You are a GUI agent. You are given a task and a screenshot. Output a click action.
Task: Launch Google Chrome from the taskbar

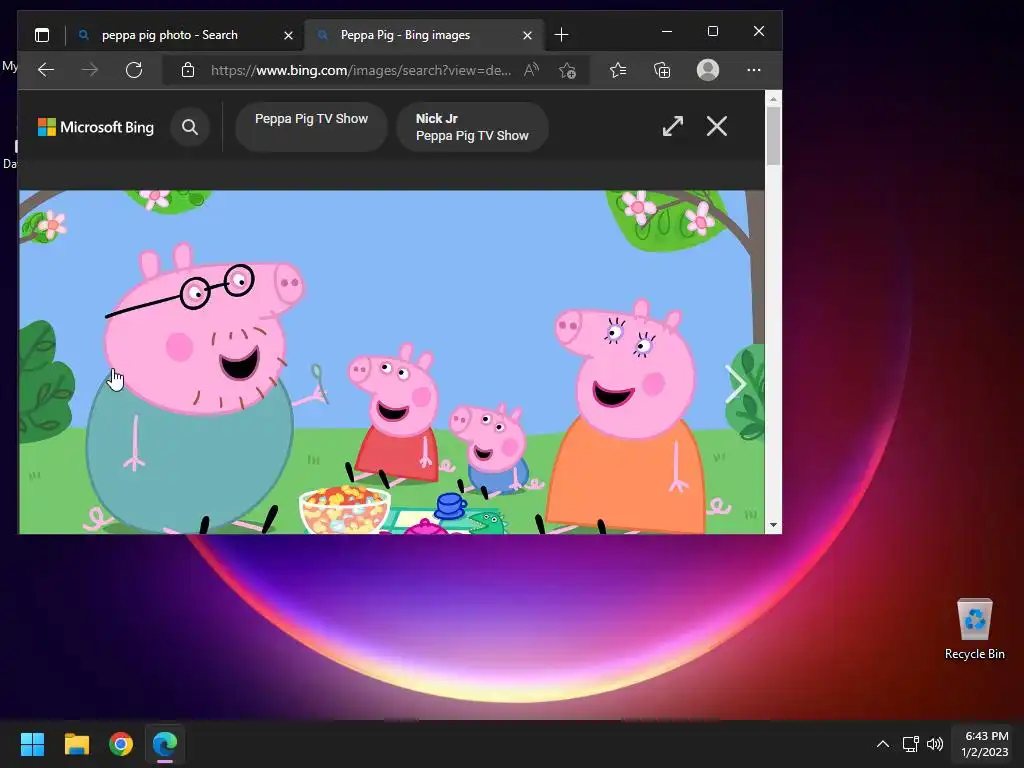(x=121, y=744)
